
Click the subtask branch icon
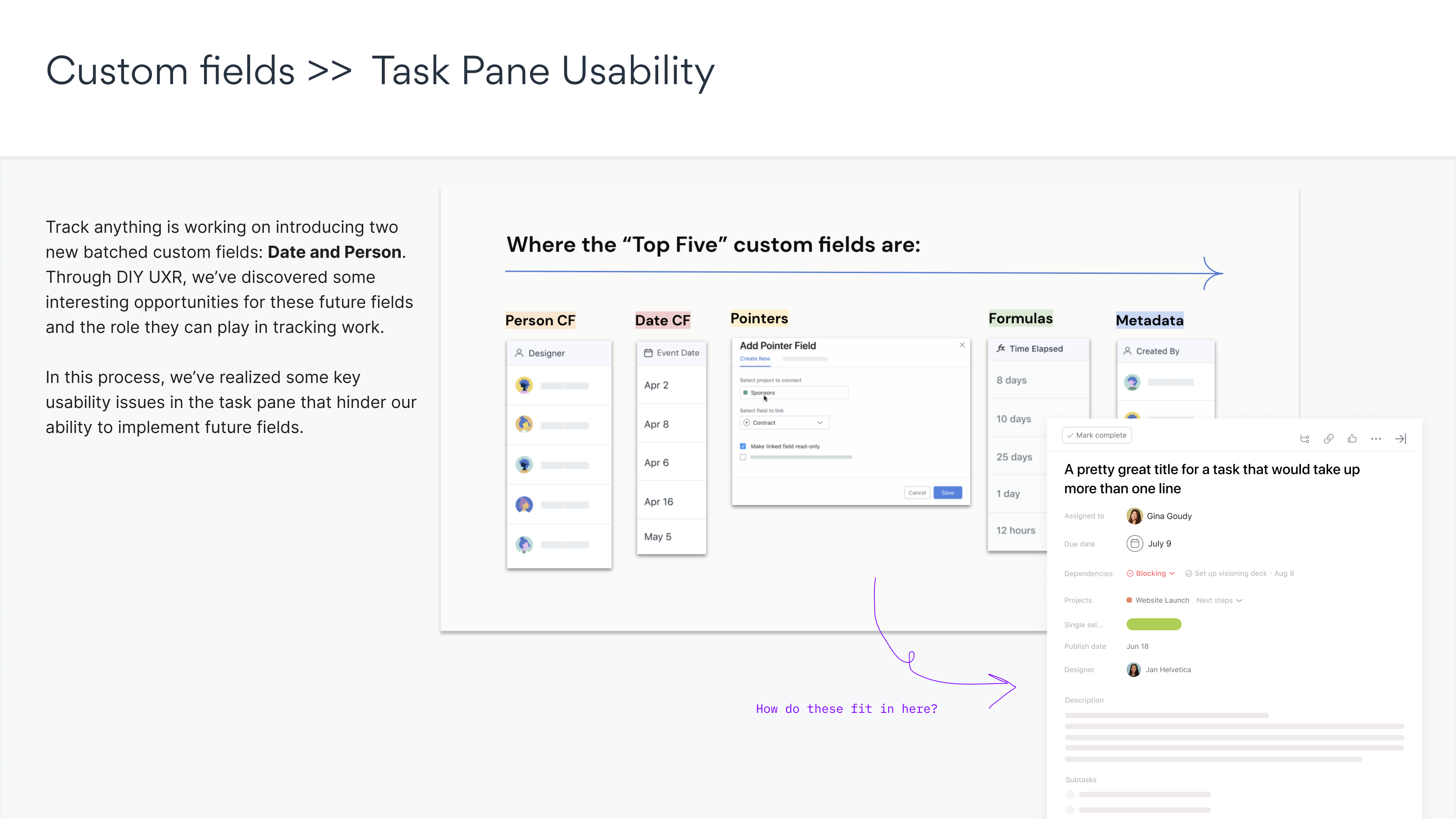(1304, 439)
